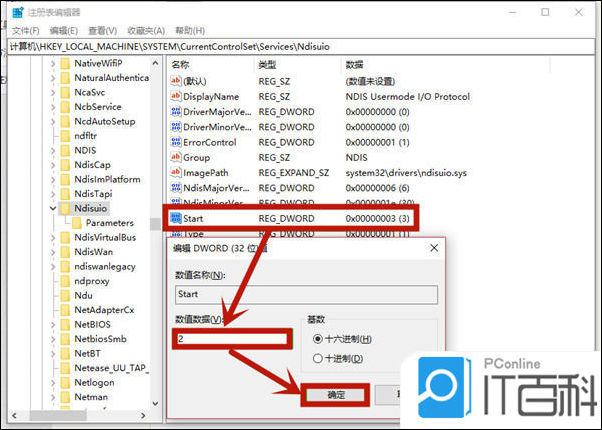Click the NdisCap folder icon
602x430 pixels.
click(65, 165)
